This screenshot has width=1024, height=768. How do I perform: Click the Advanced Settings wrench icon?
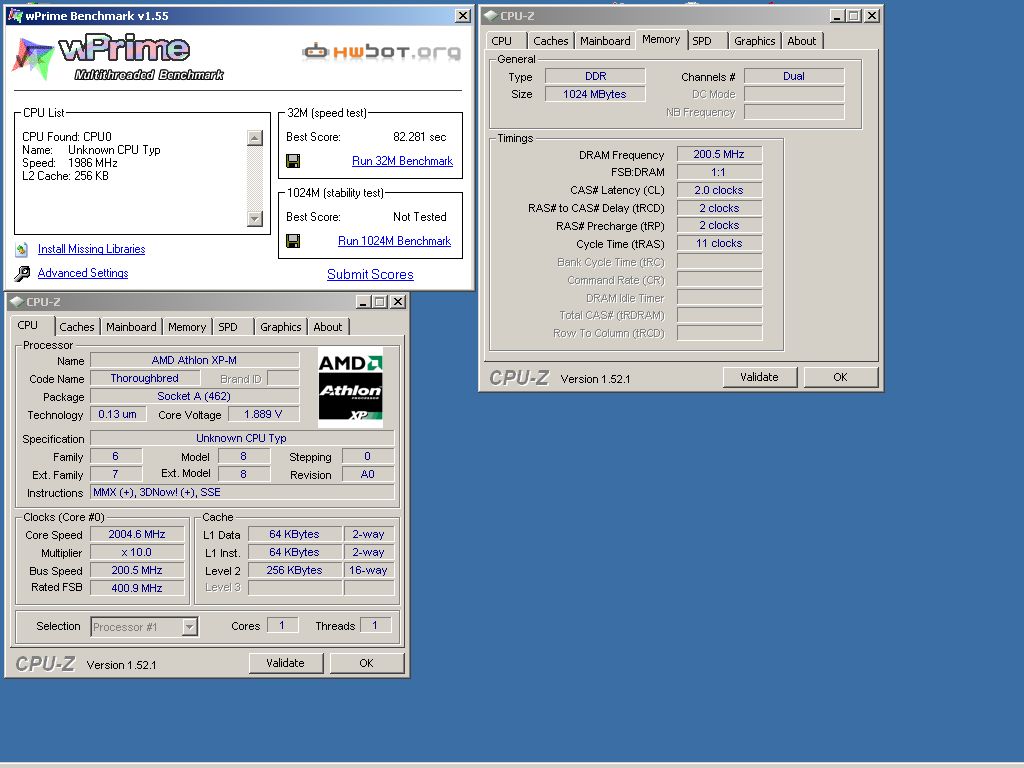[x=22, y=273]
